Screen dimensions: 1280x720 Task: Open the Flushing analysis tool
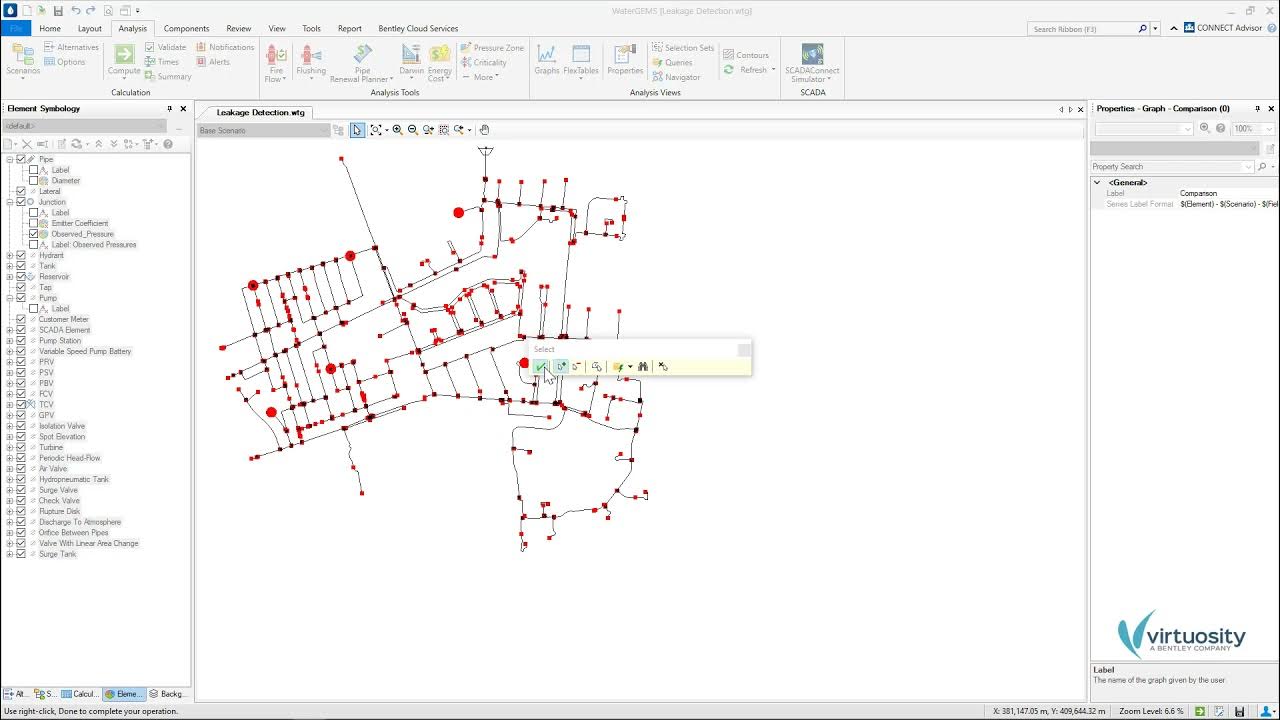point(311,62)
